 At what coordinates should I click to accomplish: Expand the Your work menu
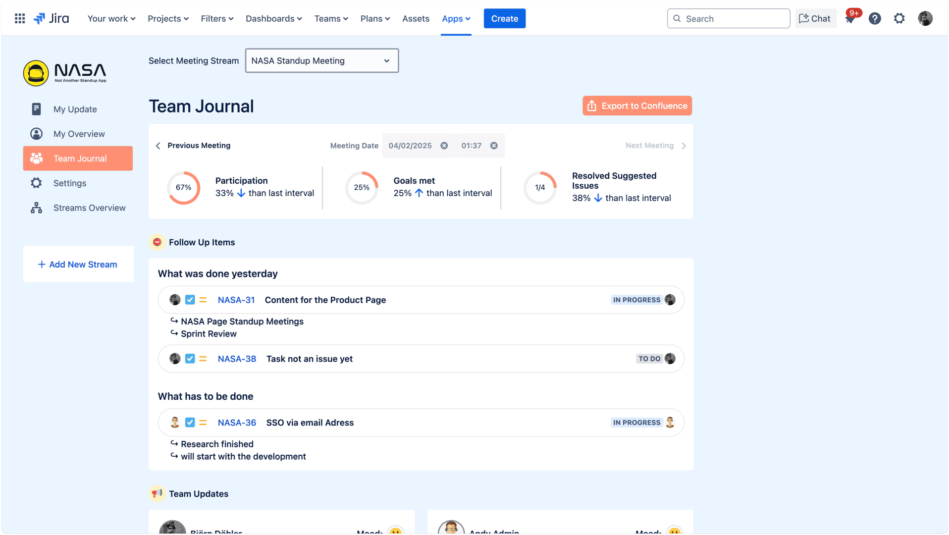(111, 19)
